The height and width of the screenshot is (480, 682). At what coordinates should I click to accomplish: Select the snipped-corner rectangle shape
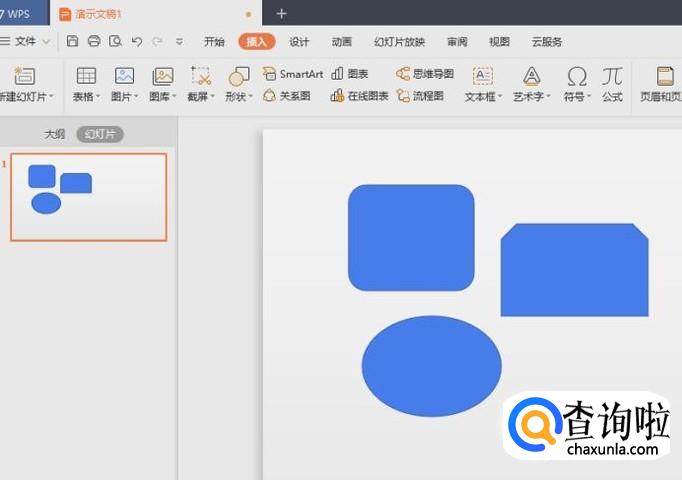pyautogui.click(x=575, y=270)
